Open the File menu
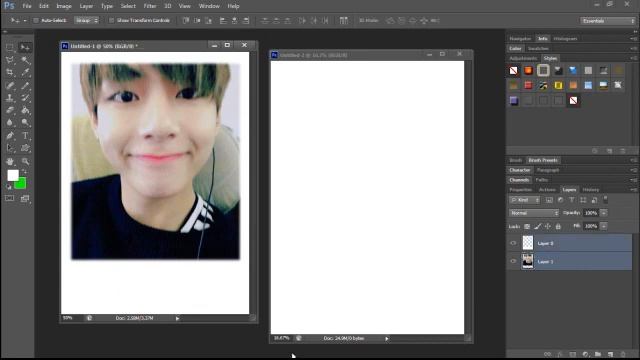Image resolution: width=640 pixels, height=360 pixels. (x=27, y=6)
